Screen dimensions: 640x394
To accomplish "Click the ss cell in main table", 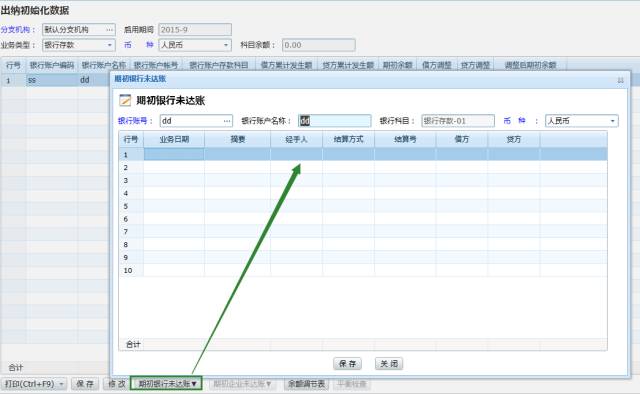I will pyautogui.click(x=52, y=80).
